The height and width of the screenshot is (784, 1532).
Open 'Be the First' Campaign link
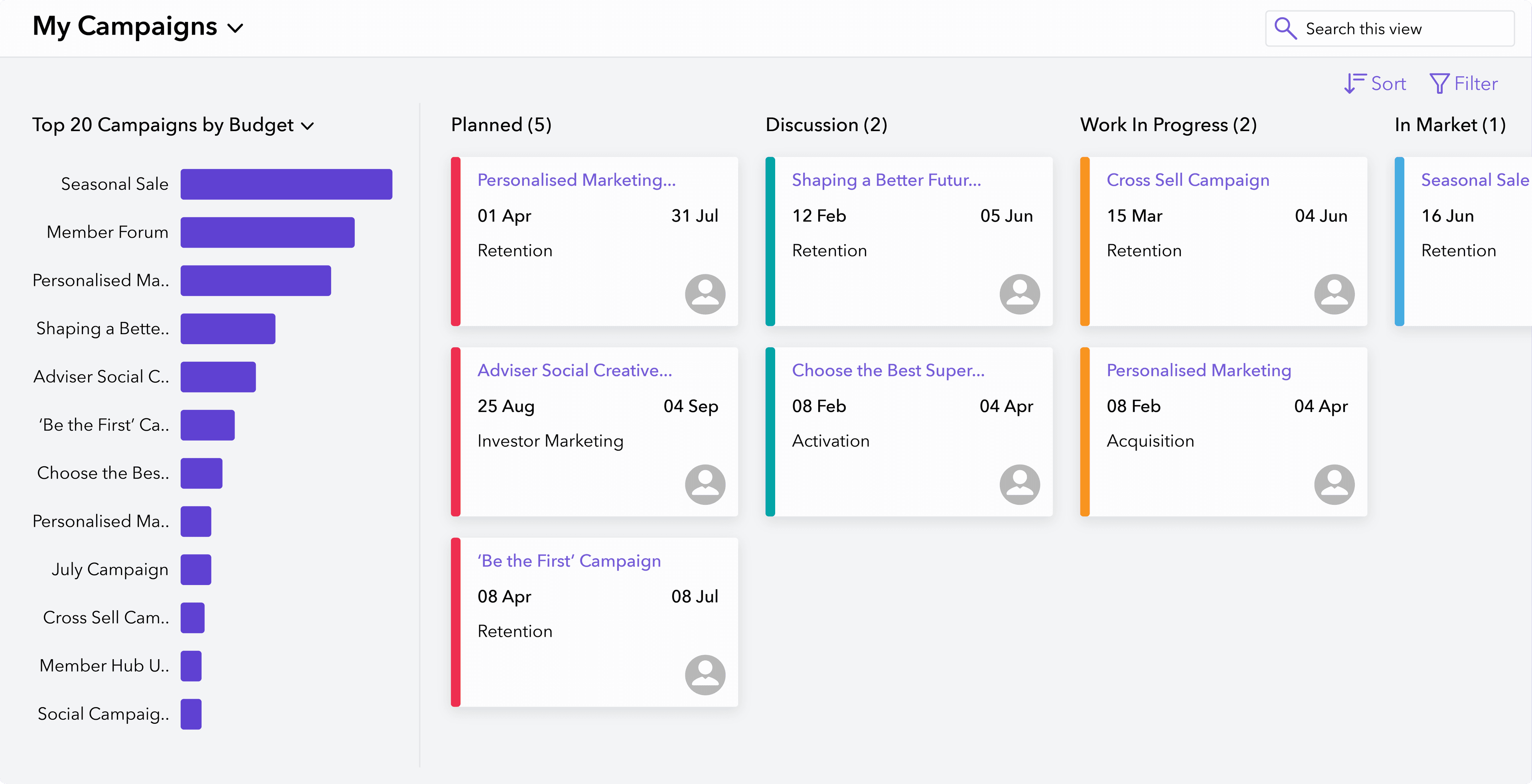click(569, 561)
